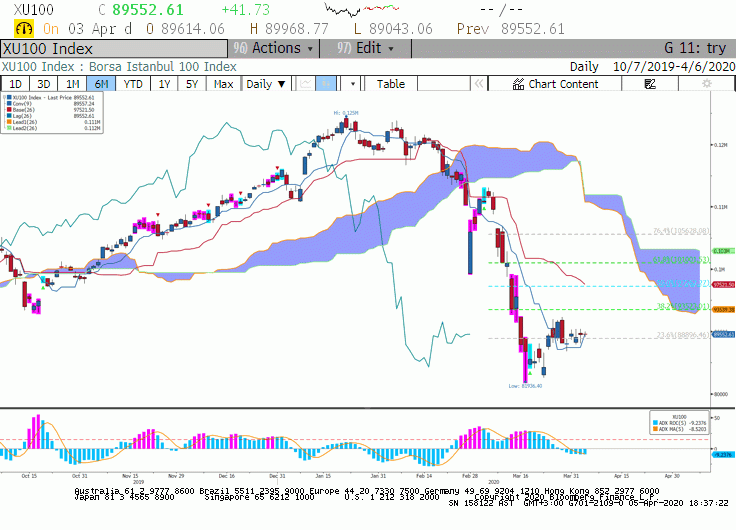Screen dimensions: 736x530
Task: Click the Base(26) red legend swatch
Action: (x=9, y=109)
